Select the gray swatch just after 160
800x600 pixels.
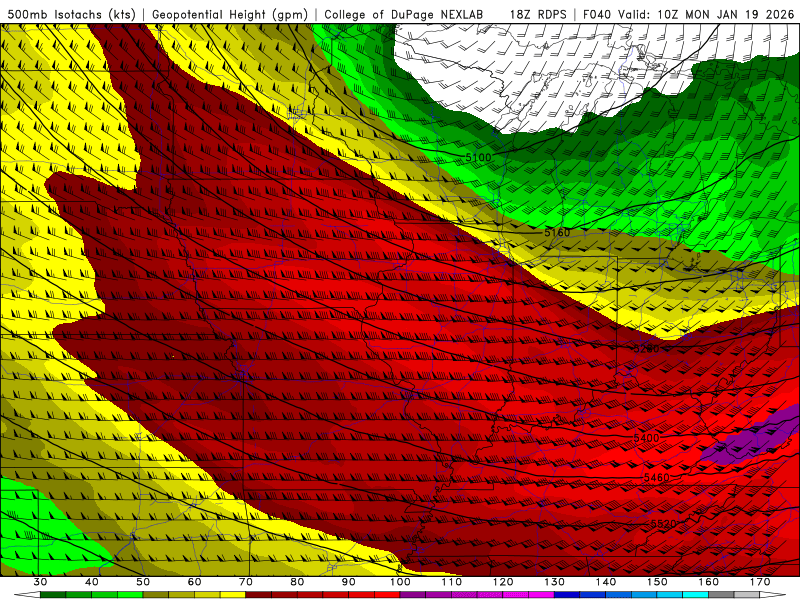click(x=721, y=595)
